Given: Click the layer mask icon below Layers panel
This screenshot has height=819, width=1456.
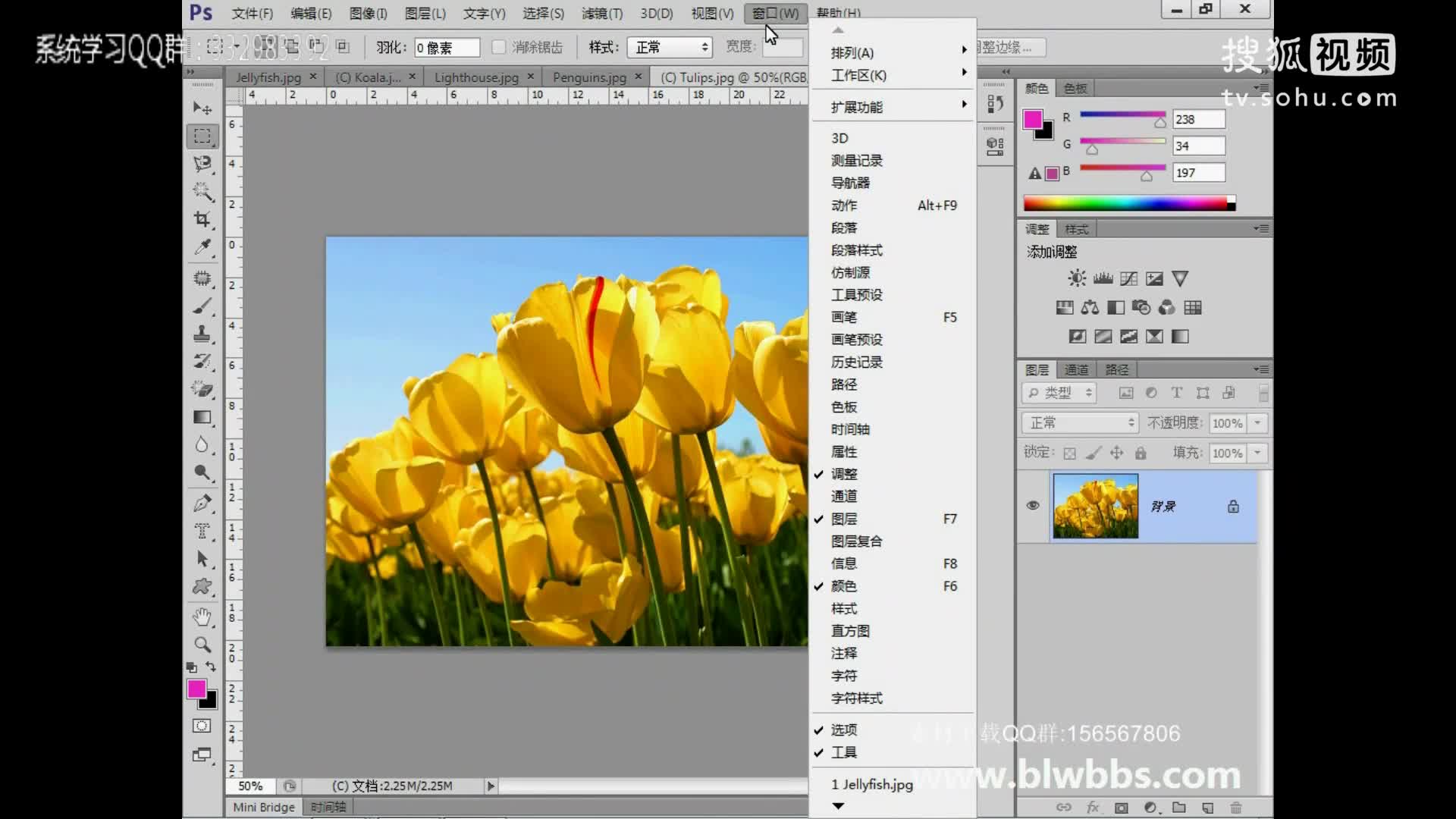Looking at the screenshot, I should (1121, 808).
